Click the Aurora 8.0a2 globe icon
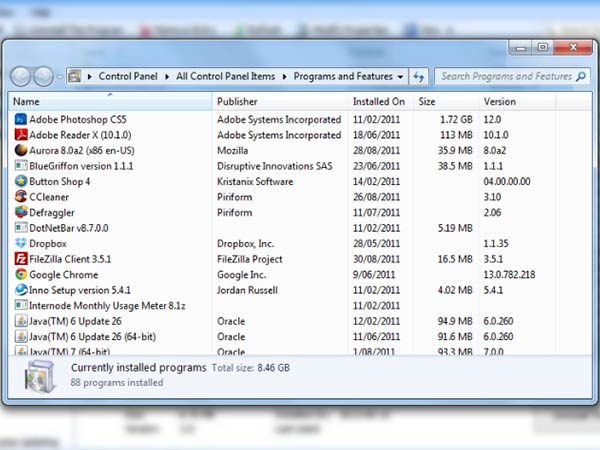 point(21,150)
